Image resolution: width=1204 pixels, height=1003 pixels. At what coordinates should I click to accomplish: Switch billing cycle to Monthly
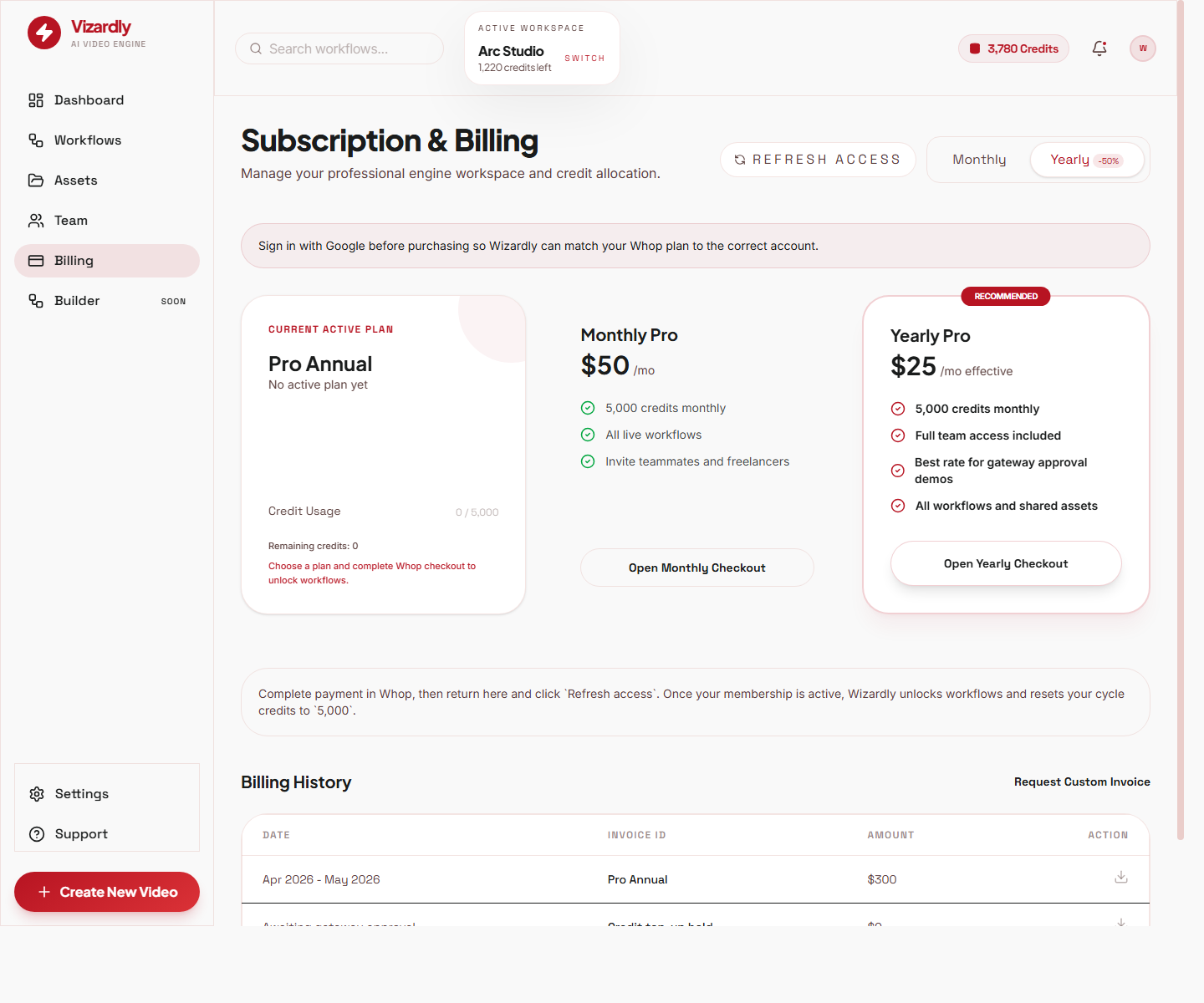pyautogui.click(x=979, y=160)
